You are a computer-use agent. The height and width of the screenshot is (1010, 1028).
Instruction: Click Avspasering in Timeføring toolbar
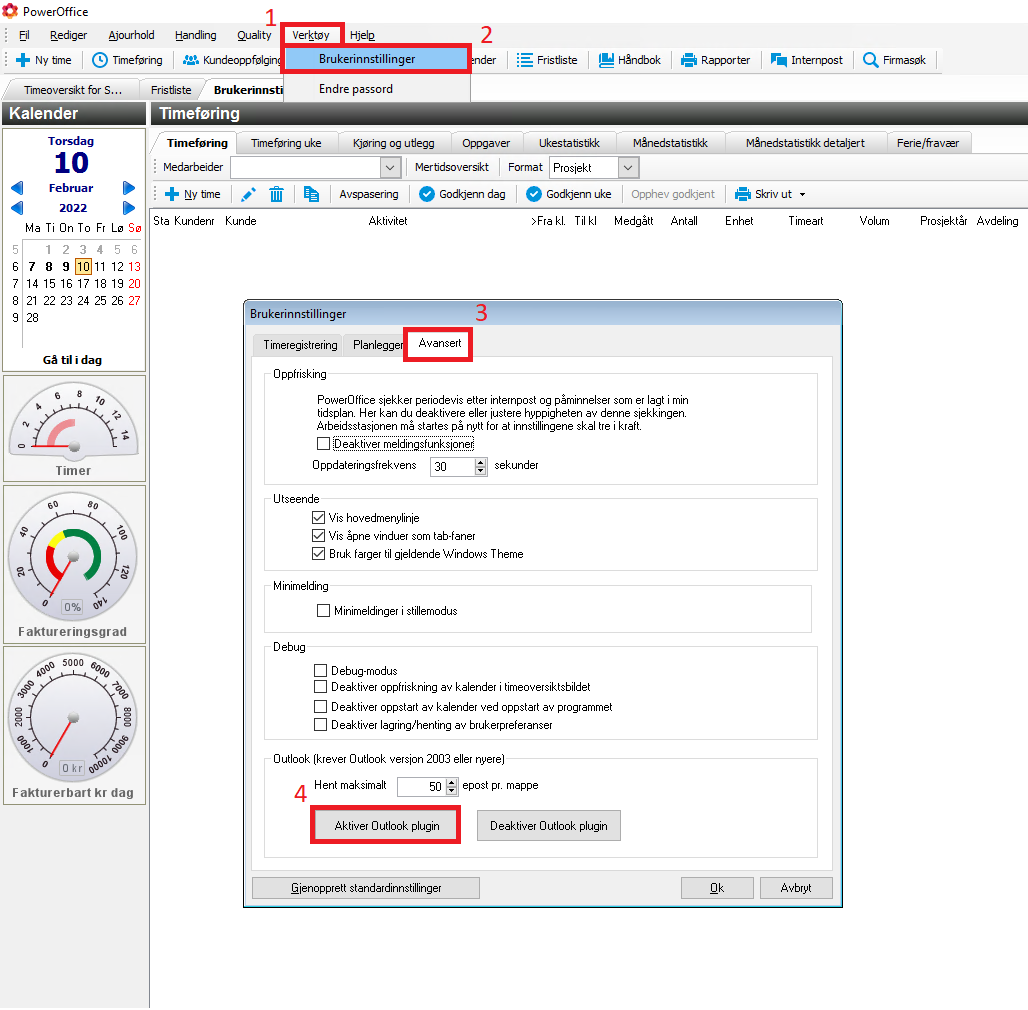368,194
